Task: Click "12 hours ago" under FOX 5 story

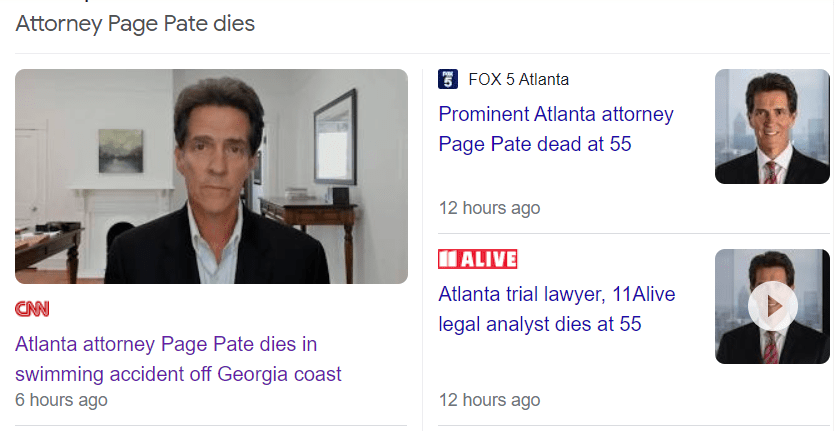Action: point(489,208)
